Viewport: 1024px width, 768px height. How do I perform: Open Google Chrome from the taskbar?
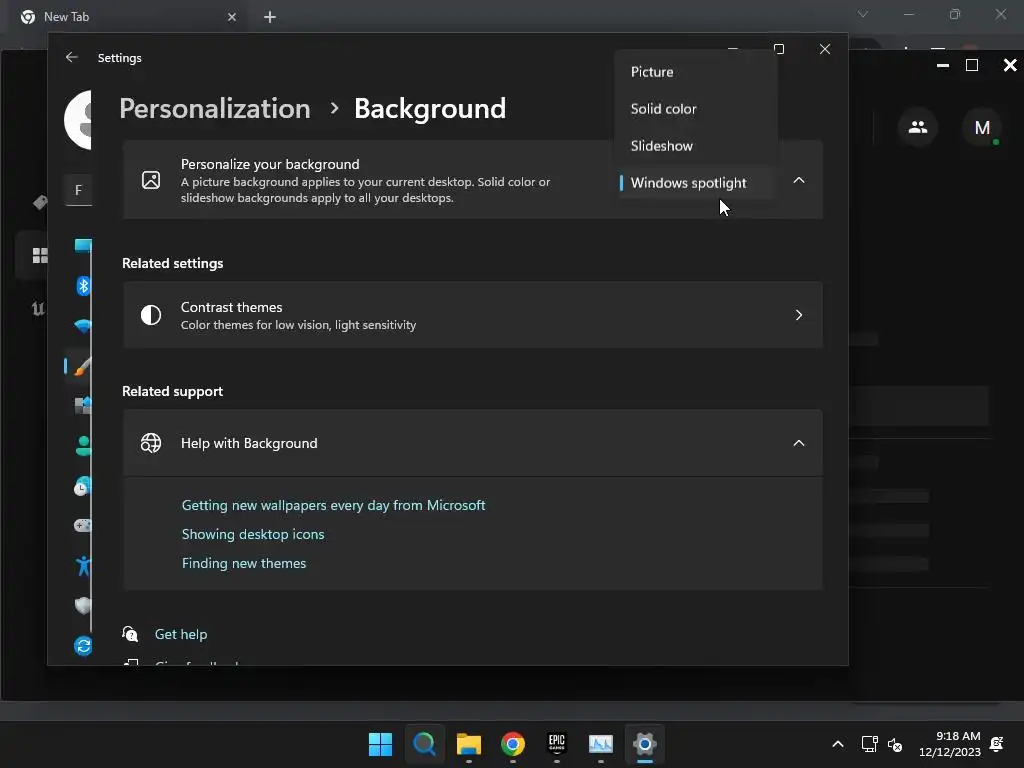click(513, 744)
